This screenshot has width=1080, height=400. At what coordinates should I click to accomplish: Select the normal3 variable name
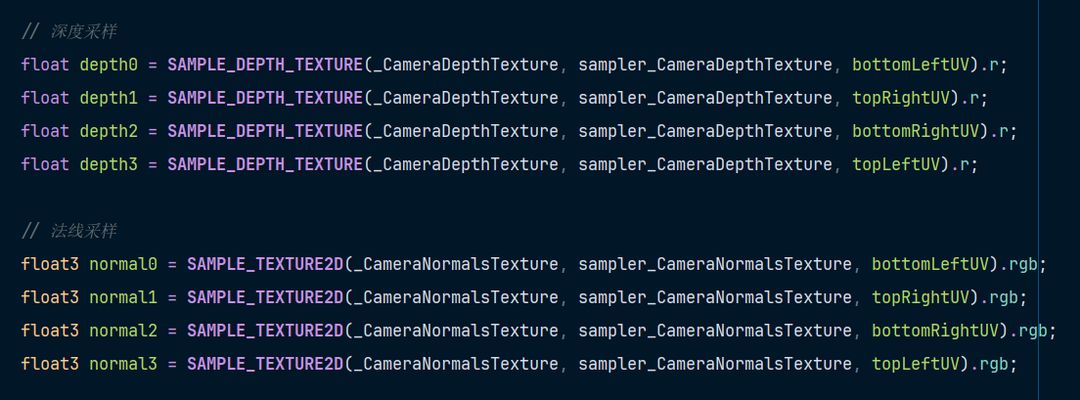(x=123, y=363)
